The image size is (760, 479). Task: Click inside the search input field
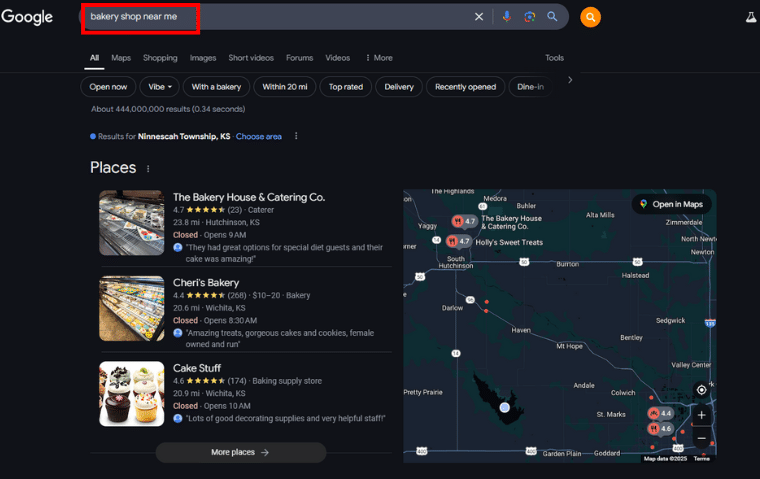(276, 16)
